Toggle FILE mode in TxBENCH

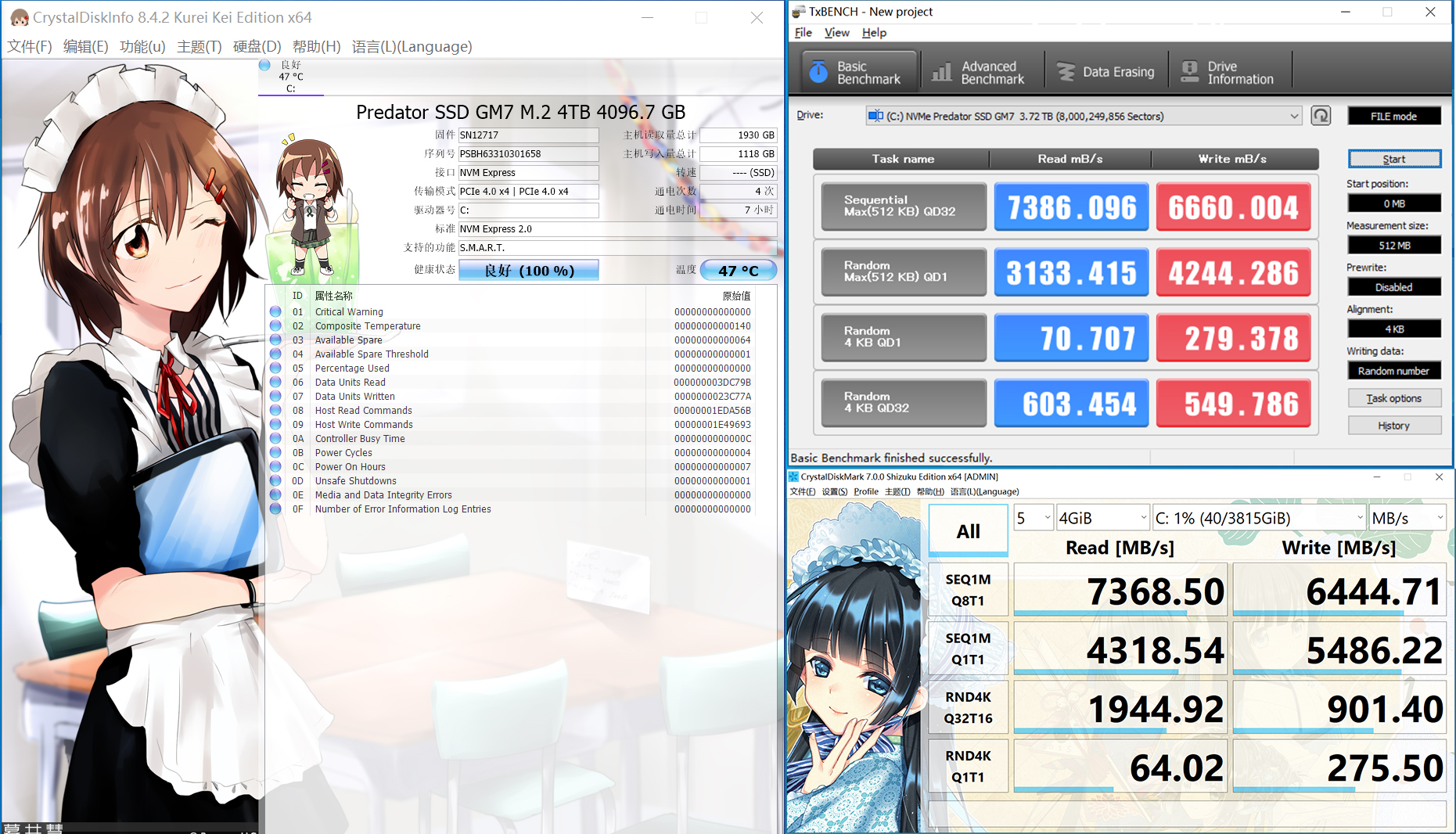(x=1394, y=115)
